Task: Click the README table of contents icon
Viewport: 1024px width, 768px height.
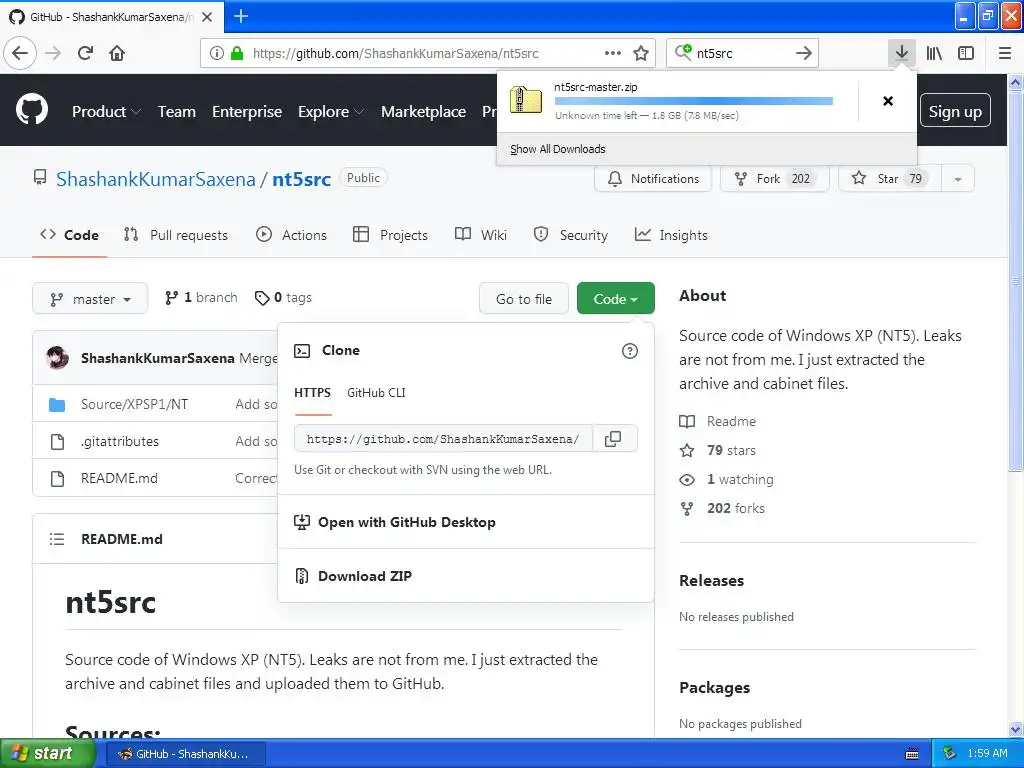Action: click(57, 539)
